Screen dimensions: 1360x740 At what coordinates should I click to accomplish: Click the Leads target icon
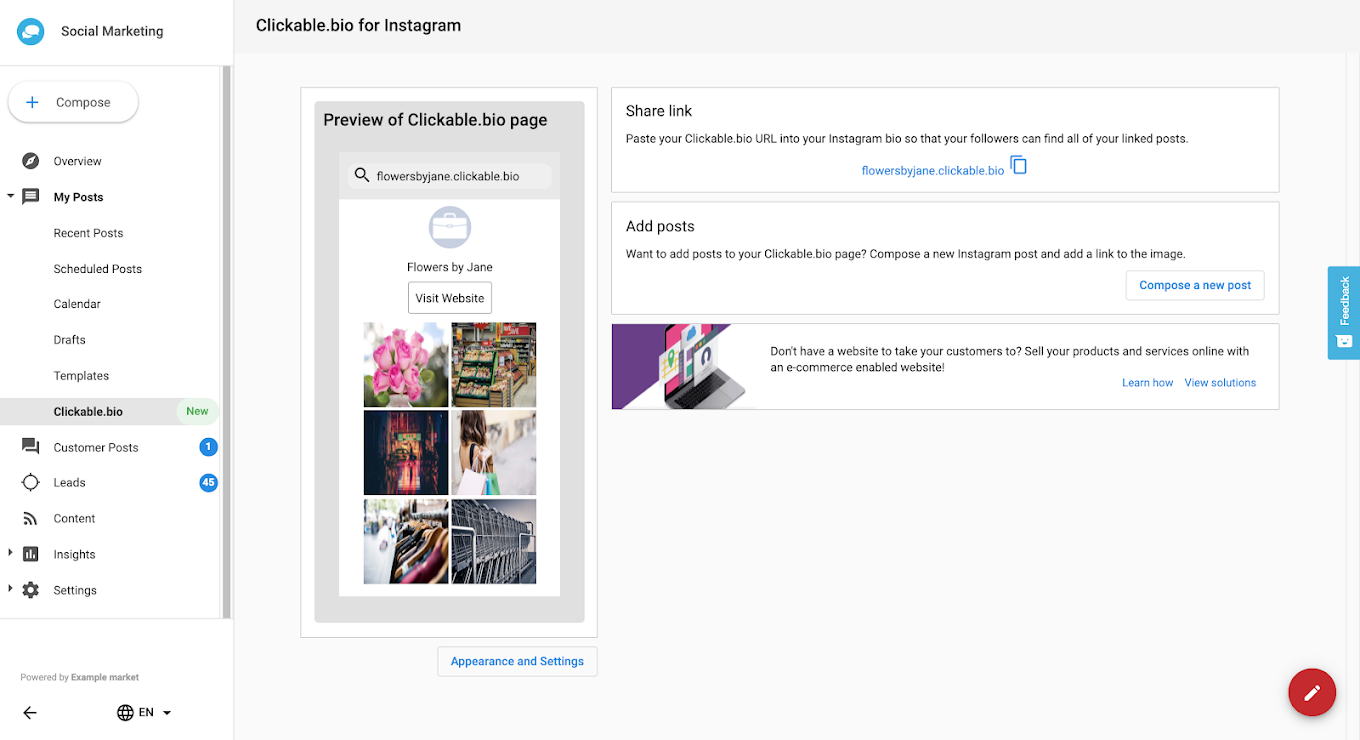point(31,483)
